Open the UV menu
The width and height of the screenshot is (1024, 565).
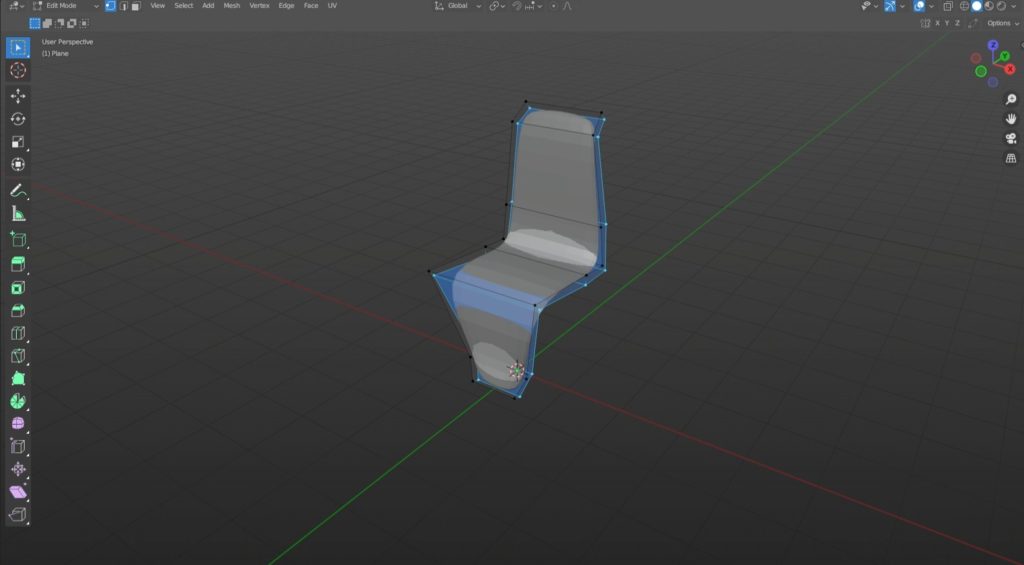tap(332, 6)
